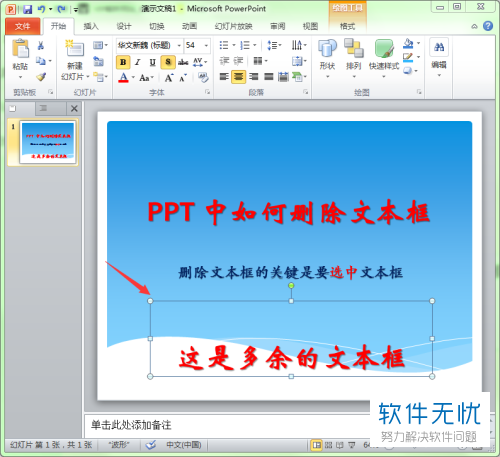This screenshot has width=500, height=457.
Task: Click the Clear Formatting icon
Action: pyautogui.click(x=203, y=78)
